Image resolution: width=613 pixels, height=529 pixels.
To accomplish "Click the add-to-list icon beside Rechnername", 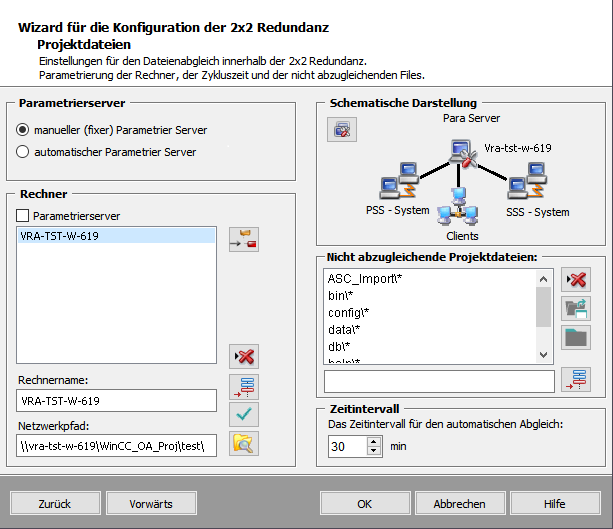I will click(243, 387).
